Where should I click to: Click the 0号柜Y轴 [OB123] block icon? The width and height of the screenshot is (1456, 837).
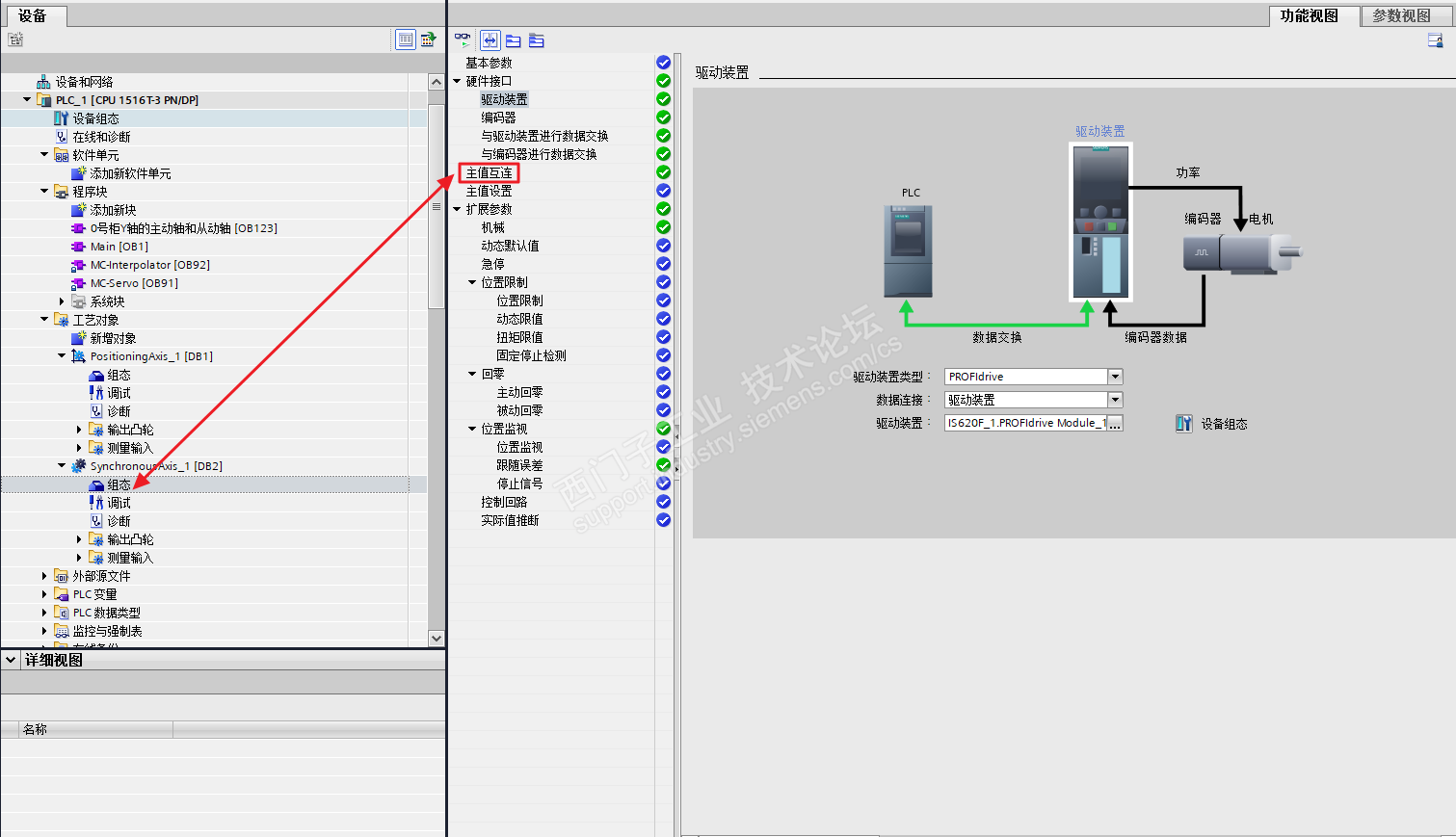(x=79, y=228)
